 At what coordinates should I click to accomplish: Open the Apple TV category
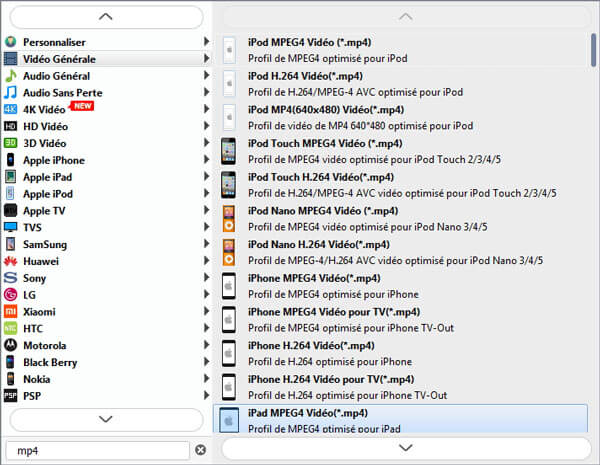coord(107,210)
